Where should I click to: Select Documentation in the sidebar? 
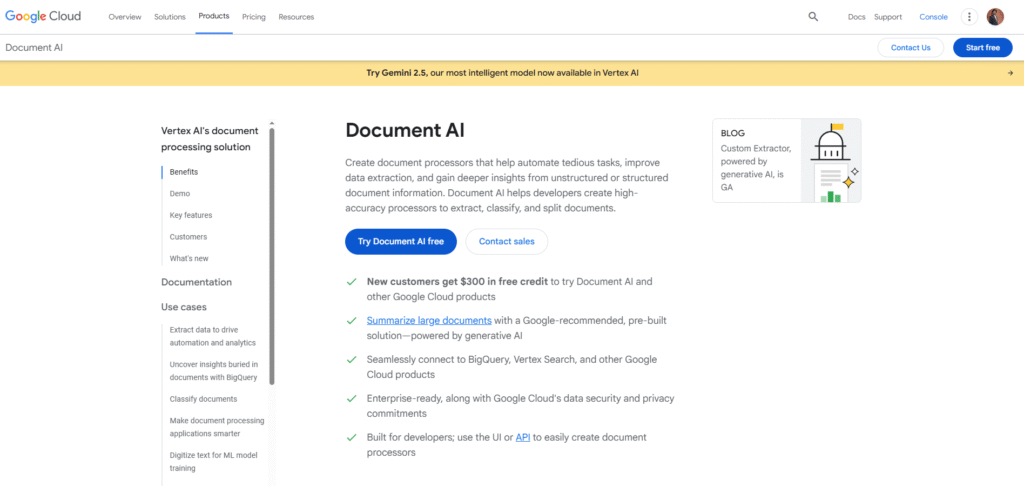(197, 282)
